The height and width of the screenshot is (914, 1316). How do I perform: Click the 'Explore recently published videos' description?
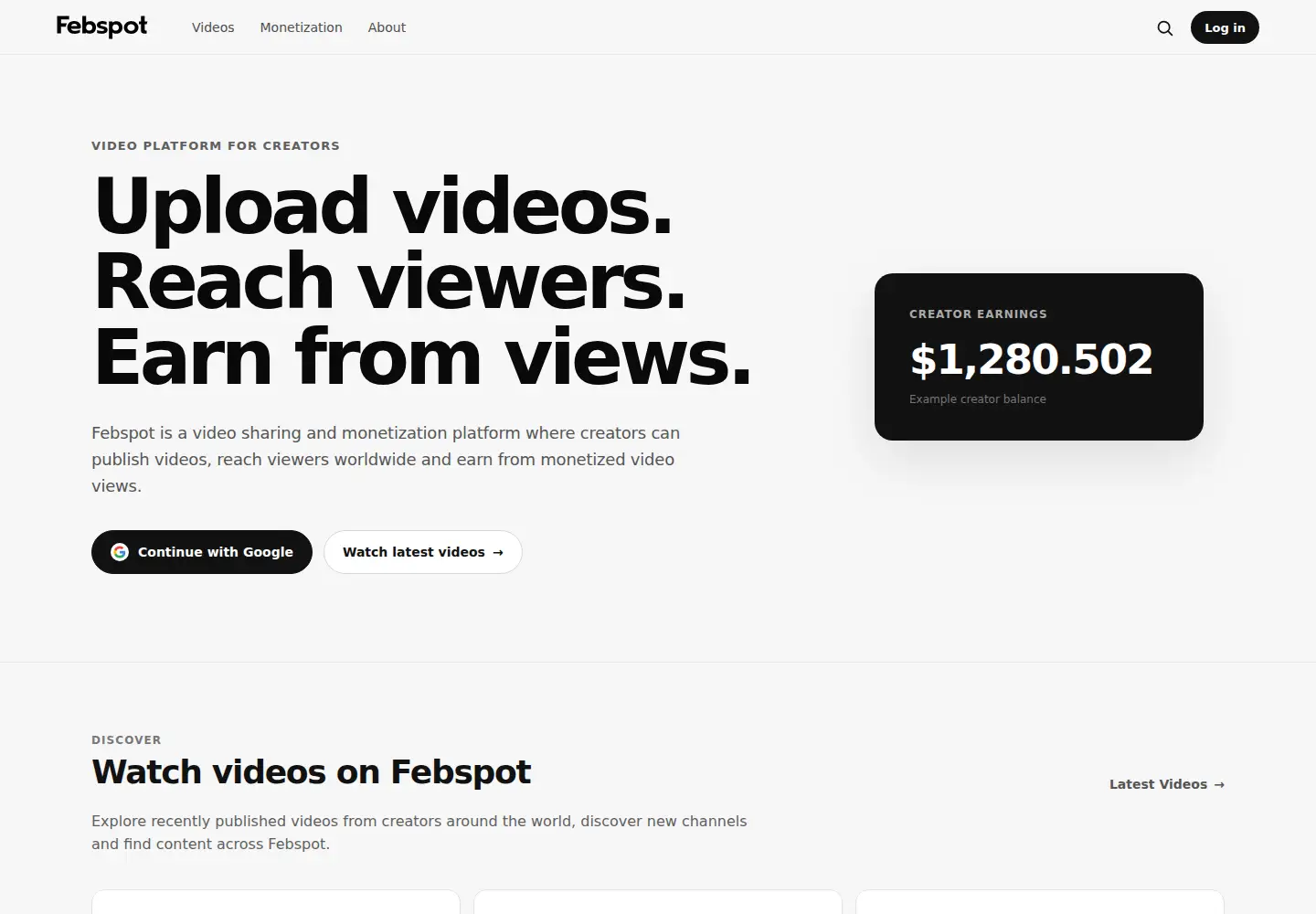click(419, 832)
